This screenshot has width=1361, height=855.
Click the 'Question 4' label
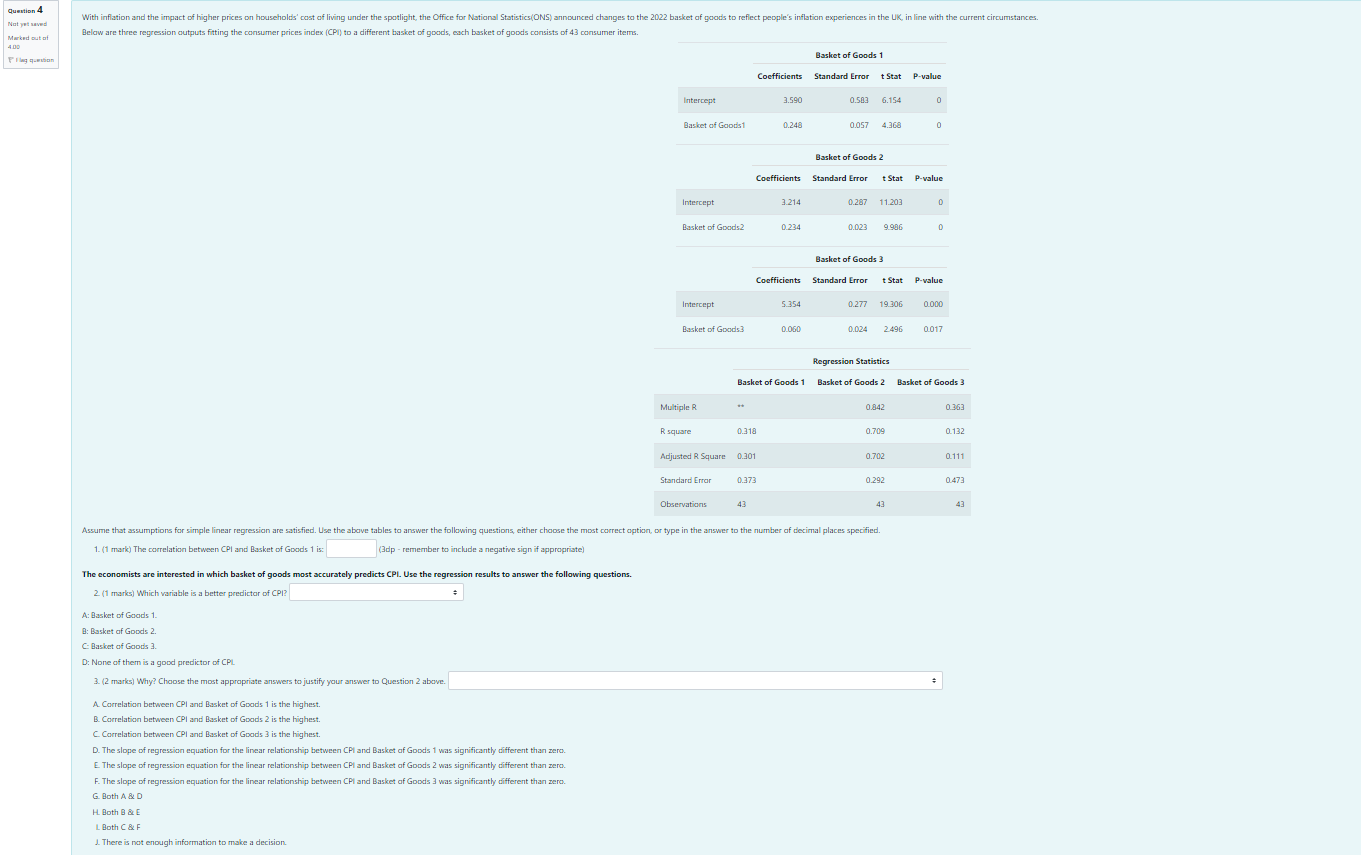click(x=25, y=10)
